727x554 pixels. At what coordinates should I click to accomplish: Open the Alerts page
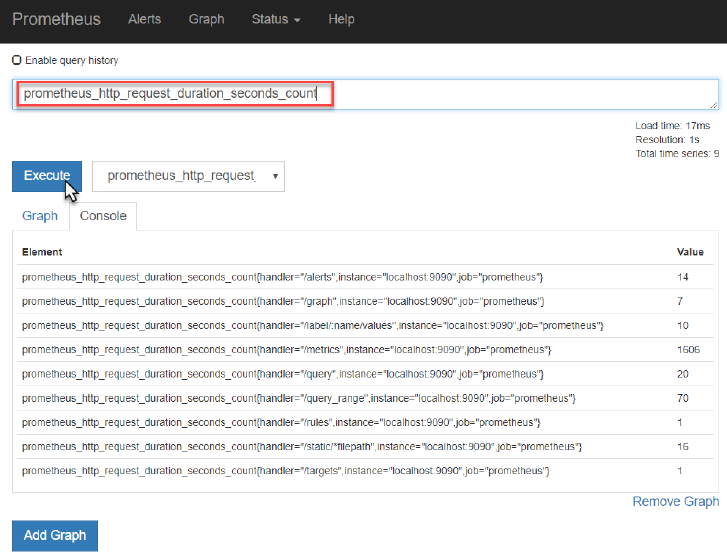pos(144,19)
